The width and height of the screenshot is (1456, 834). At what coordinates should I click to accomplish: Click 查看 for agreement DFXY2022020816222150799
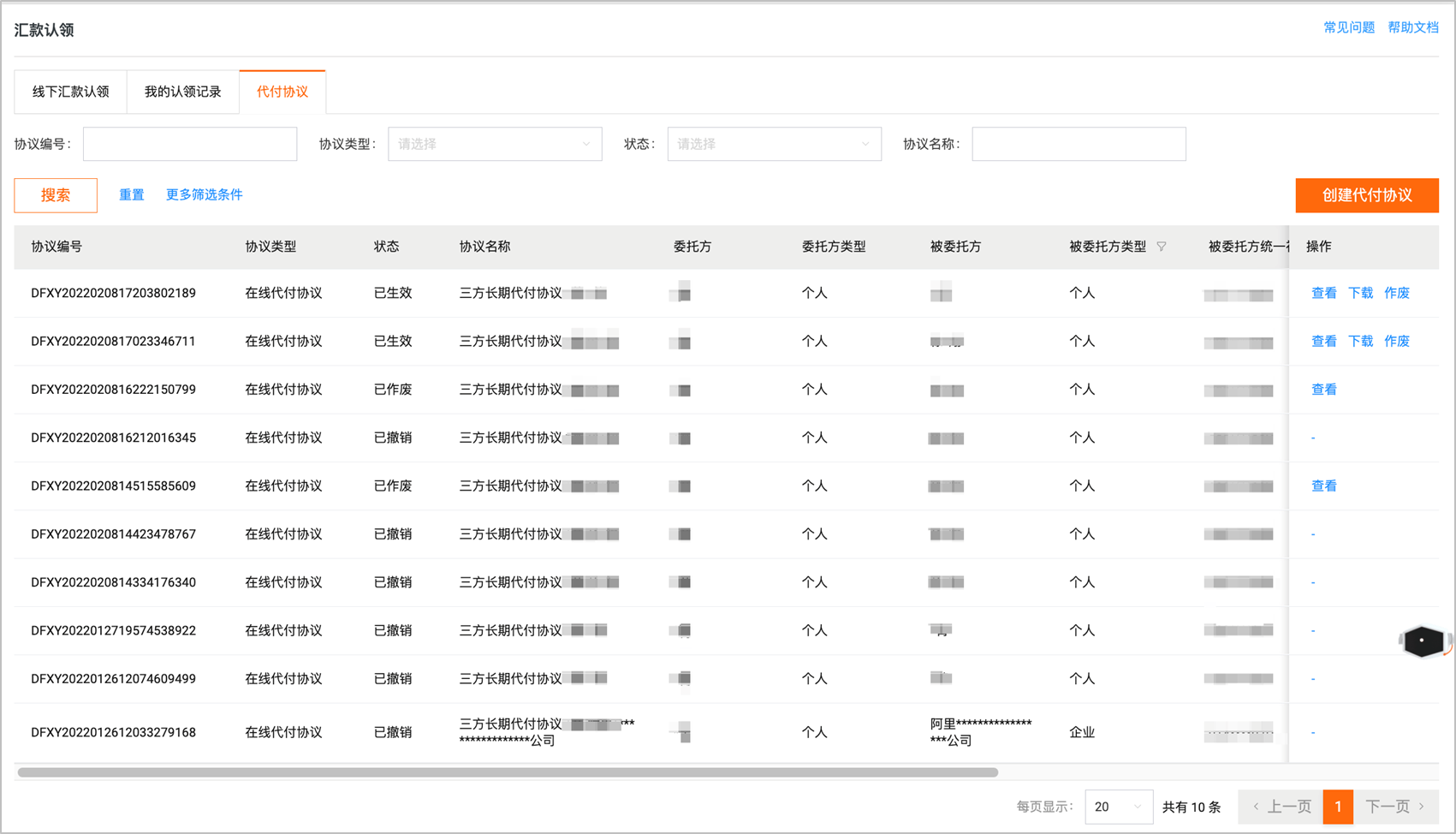pos(1324,390)
